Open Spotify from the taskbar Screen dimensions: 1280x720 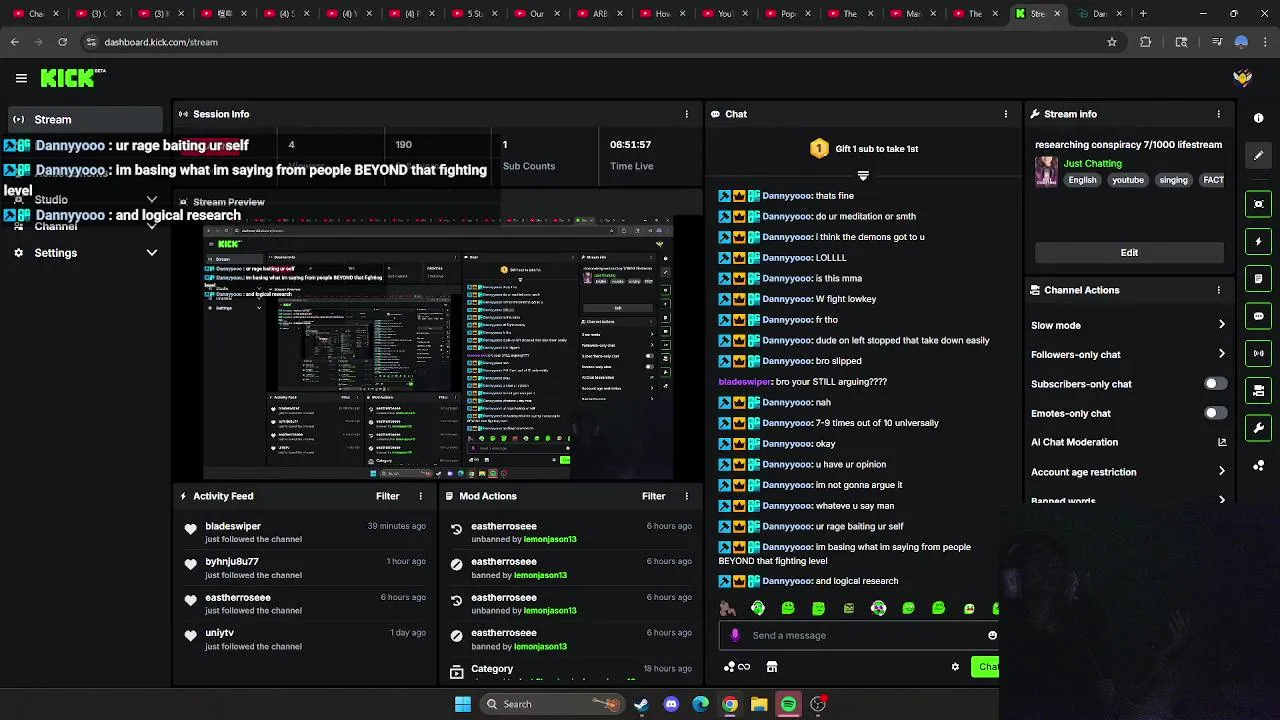789,704
